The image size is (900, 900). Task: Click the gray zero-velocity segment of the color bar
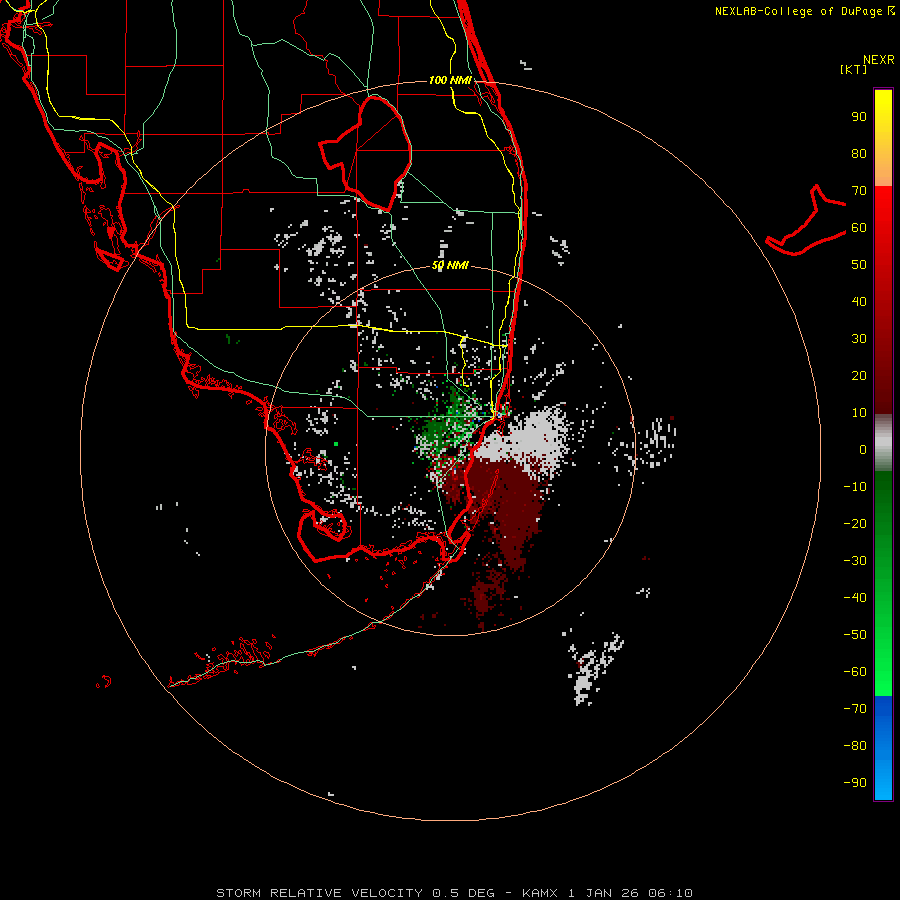click(x=883, y=443)
